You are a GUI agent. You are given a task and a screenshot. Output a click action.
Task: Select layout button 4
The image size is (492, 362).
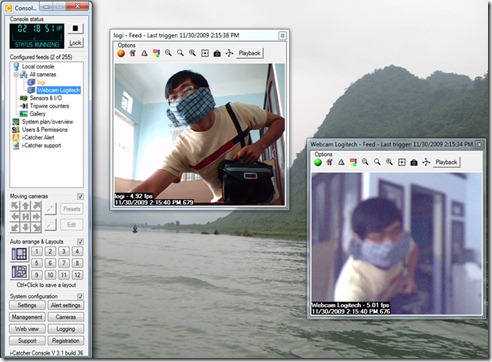click(x=77, y=251)
